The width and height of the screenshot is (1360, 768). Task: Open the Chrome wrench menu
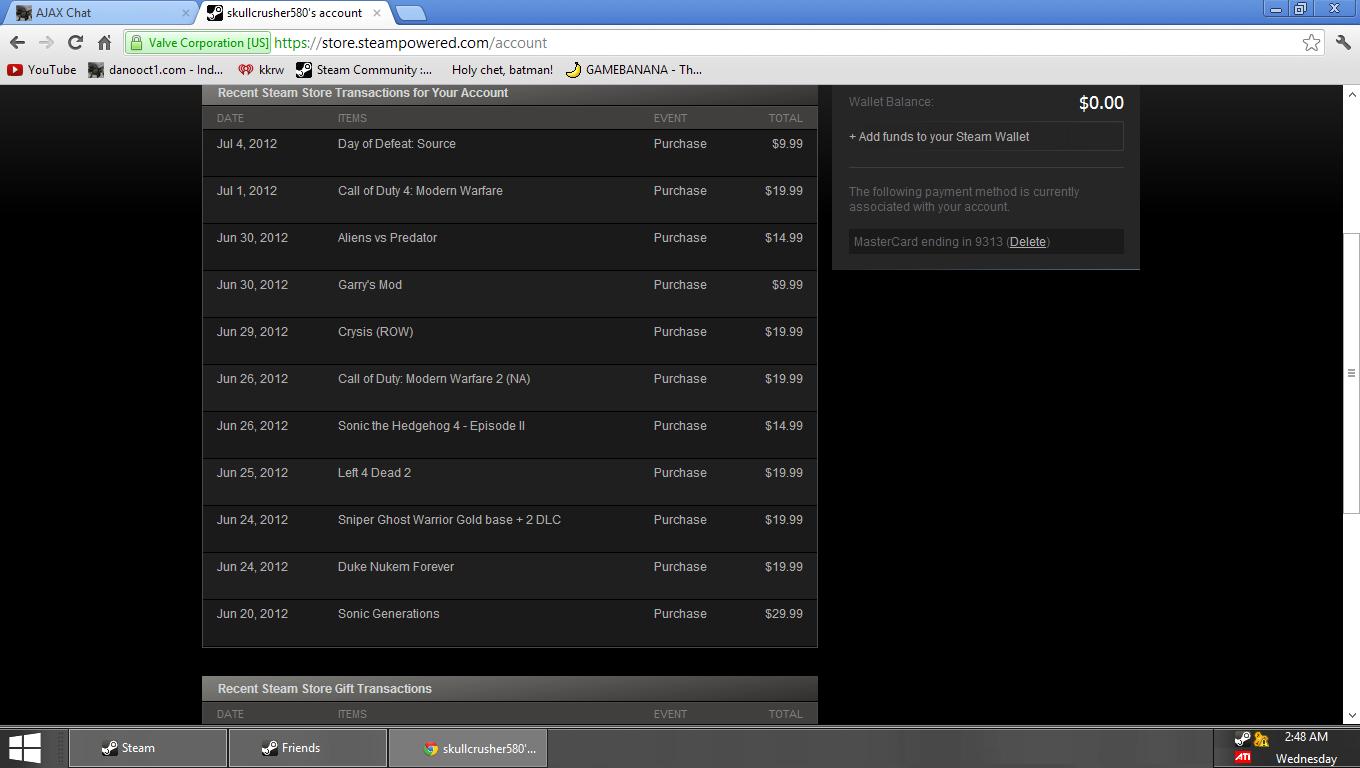(1343, 43)
